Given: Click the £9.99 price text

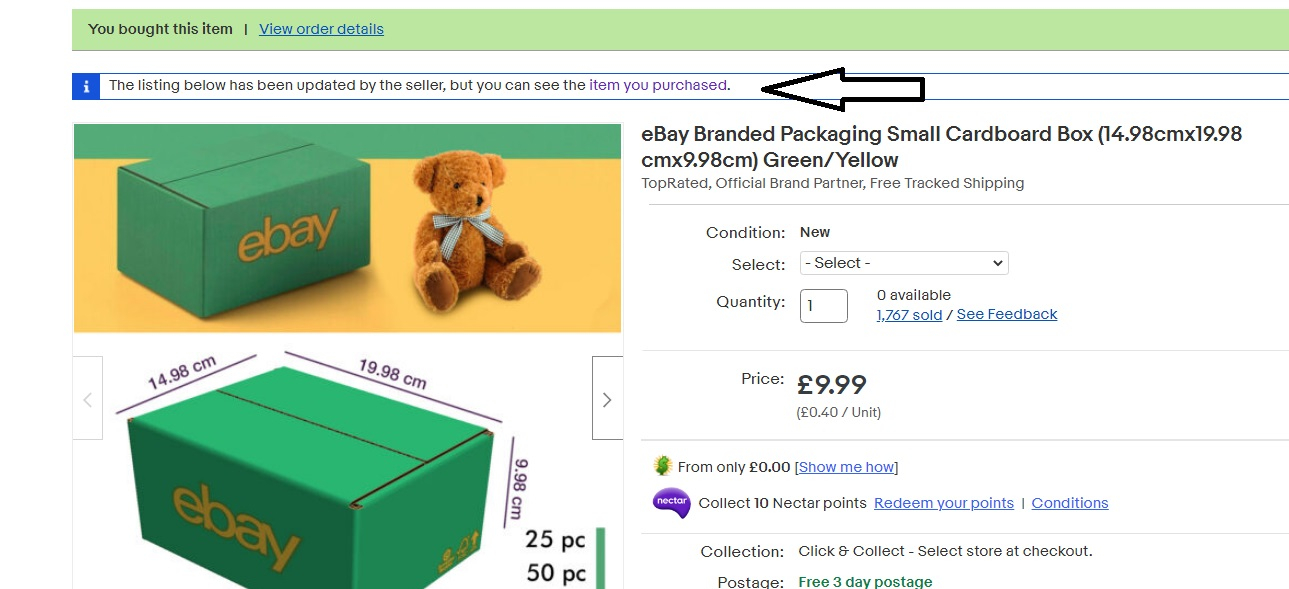Looking at the screenshot, I should (x=831, y=384).
